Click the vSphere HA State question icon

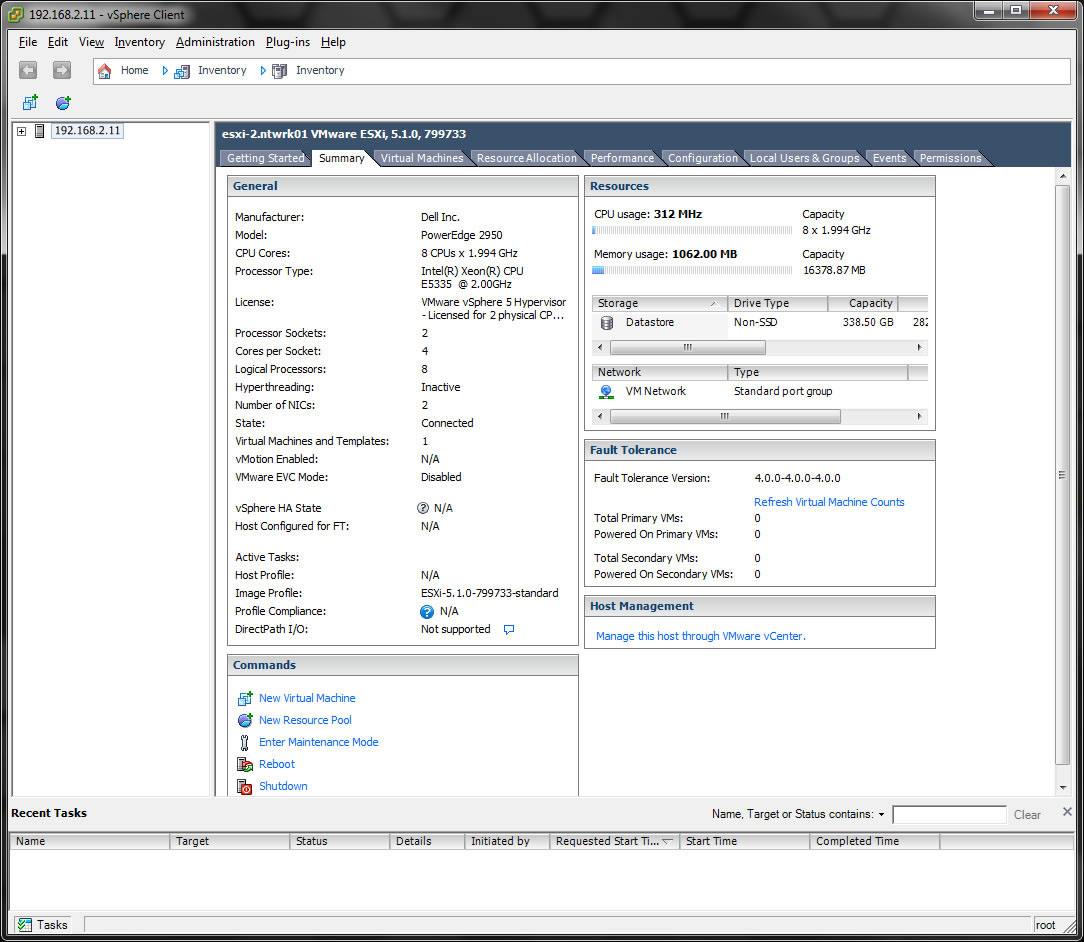coord(423,508)
